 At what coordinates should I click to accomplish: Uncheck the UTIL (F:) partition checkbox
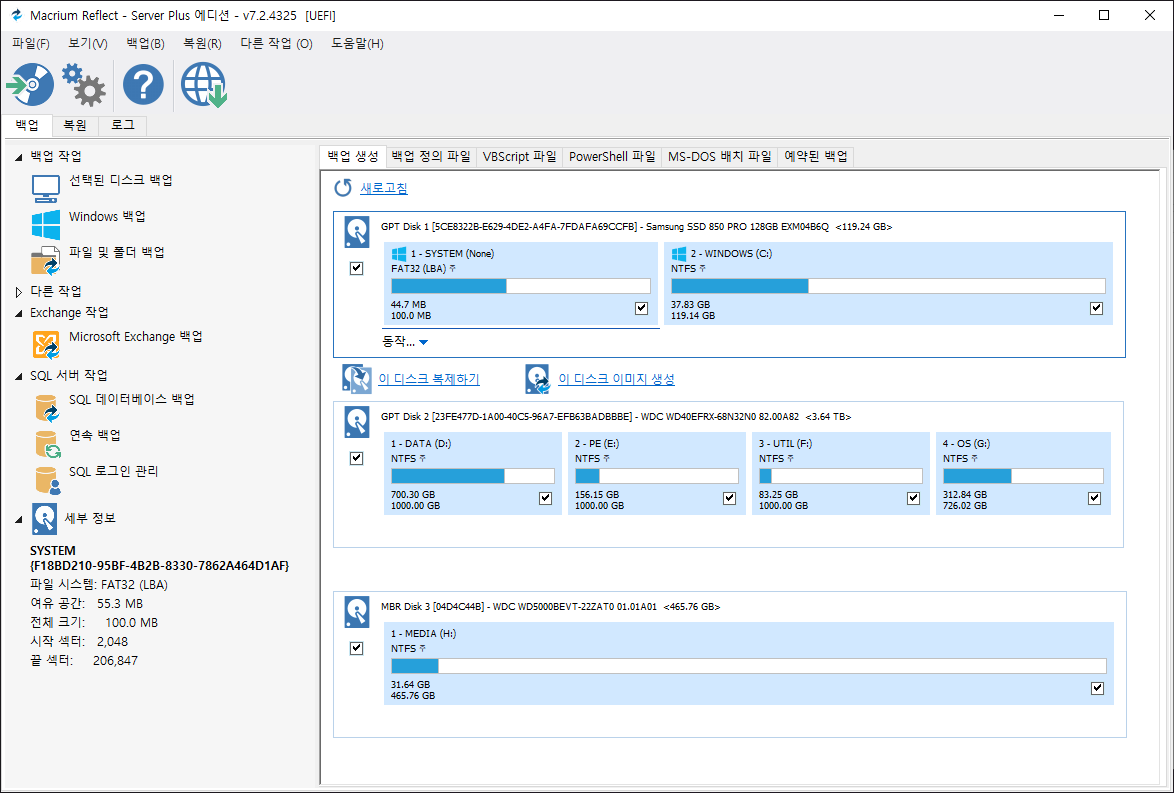pyautogui.click(x=913, y=498)
